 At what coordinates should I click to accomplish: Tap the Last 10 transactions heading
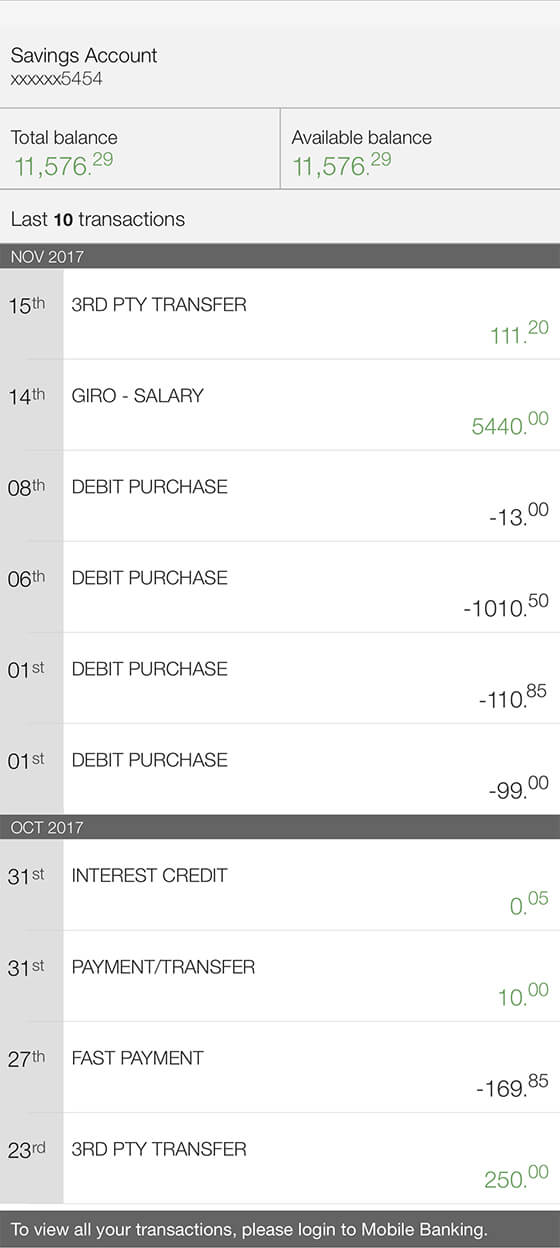point(98,219)
